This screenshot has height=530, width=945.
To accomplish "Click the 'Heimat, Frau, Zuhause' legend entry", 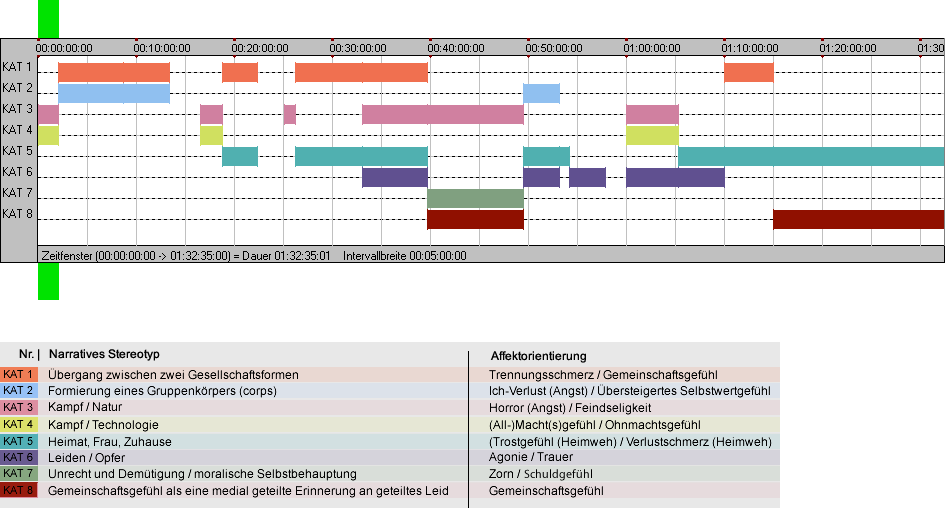I will [x=110, y=442].
